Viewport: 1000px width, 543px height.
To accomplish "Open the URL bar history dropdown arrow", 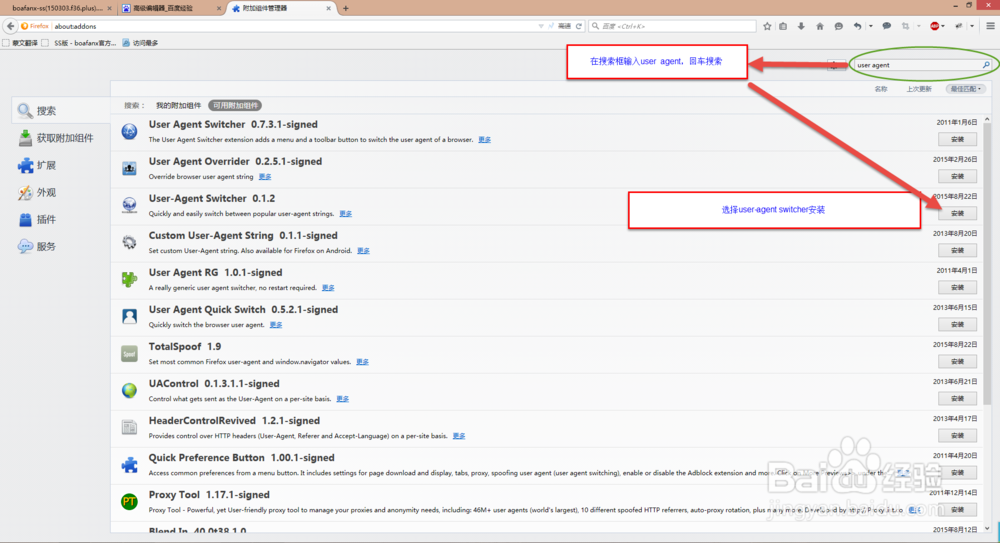I will pos(541,26).
